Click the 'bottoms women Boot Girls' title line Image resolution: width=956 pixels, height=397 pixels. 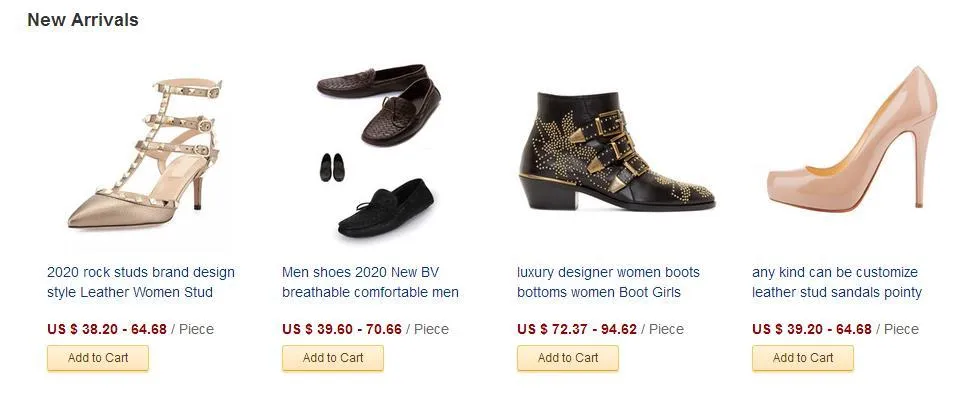[x=599, y=292]
